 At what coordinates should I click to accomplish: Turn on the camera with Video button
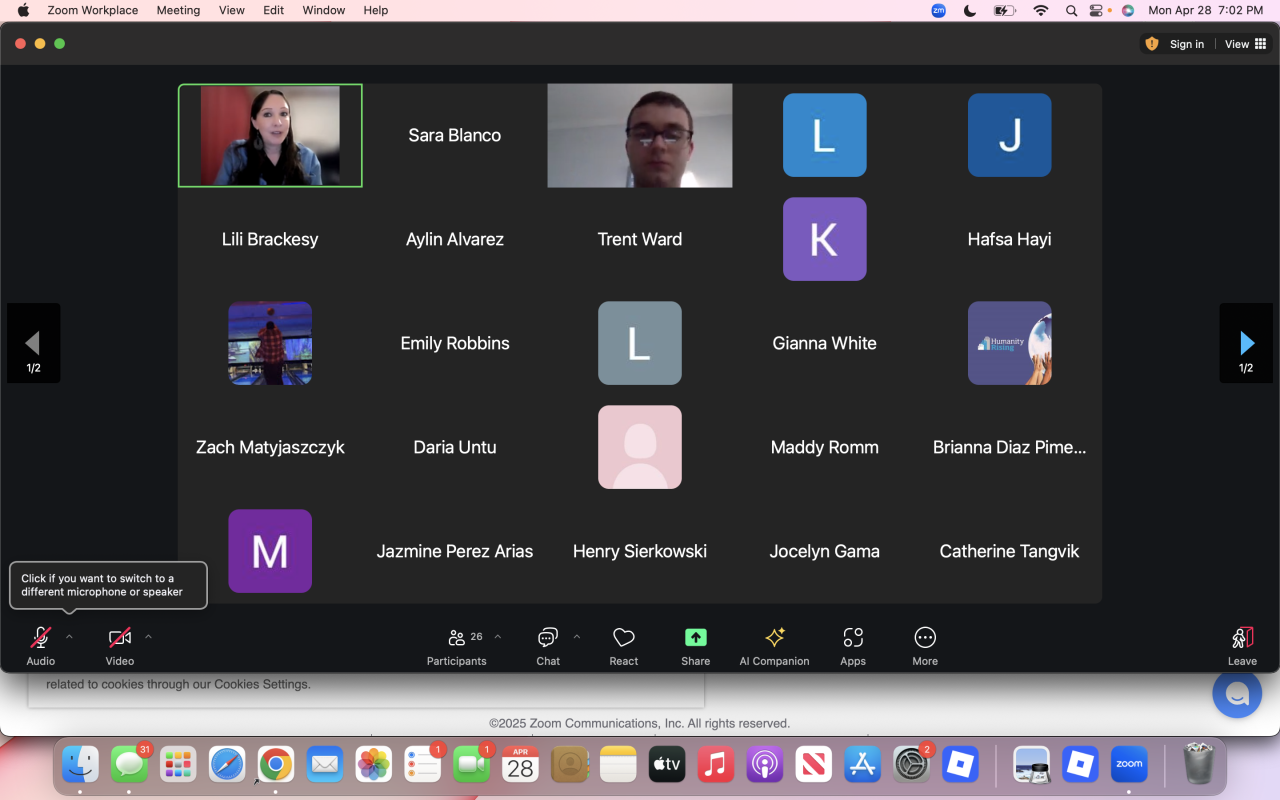pyautogui.click(x=120, y=645)
